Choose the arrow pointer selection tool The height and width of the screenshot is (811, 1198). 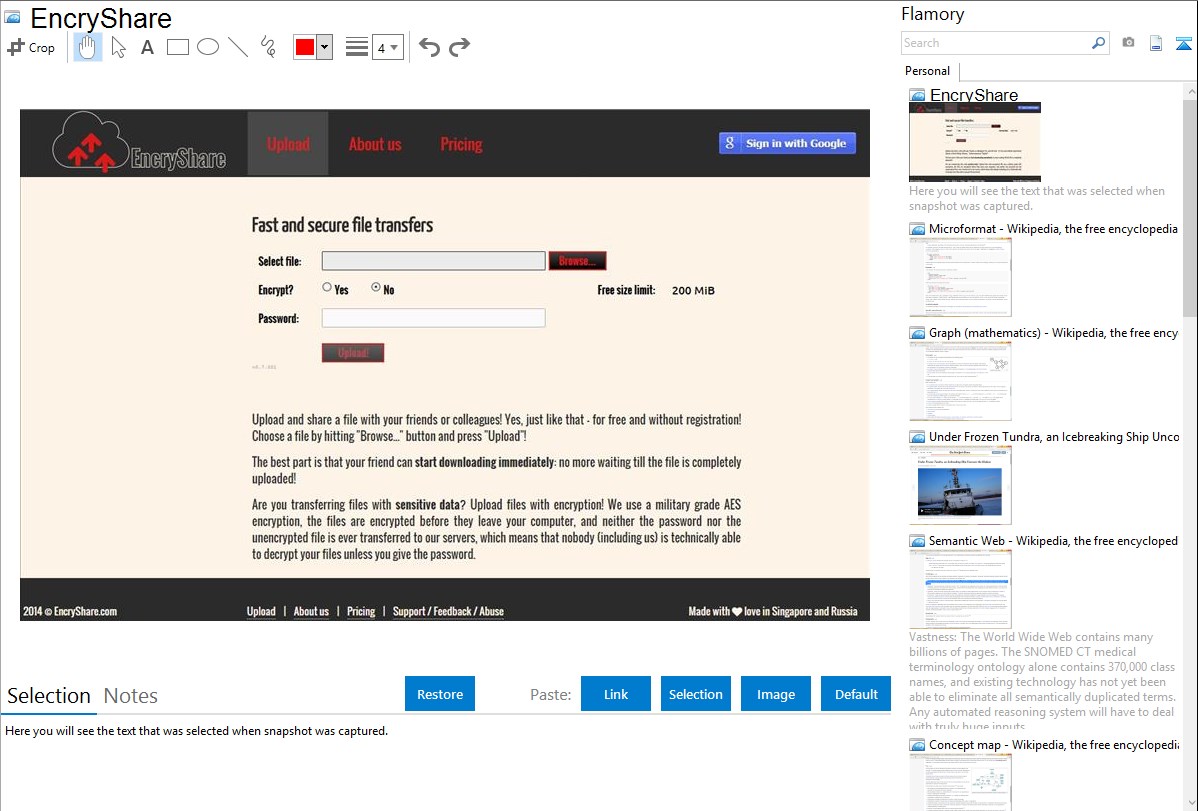(118, 47)
